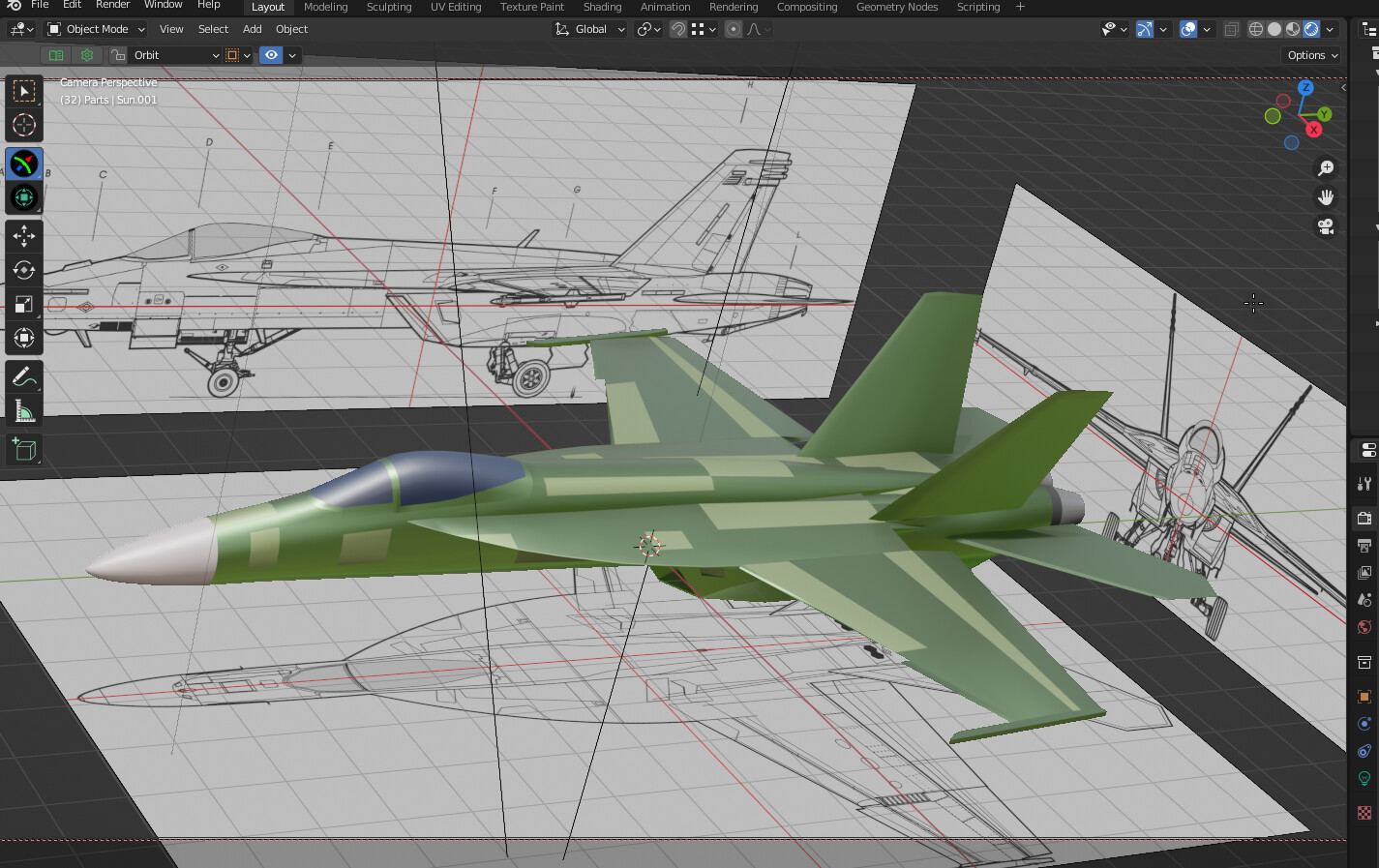Open the Global orientation dropdown
The image size is (1379, 868).
(590, 29)
